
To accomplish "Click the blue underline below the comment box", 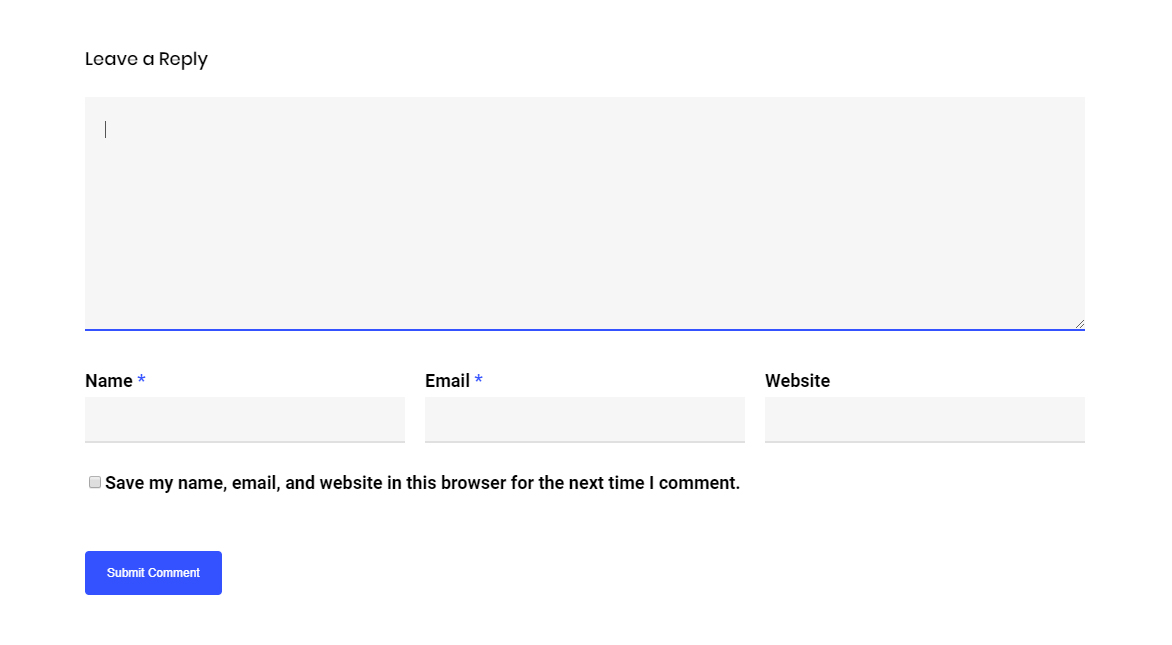I will click(x=584, y=329).
